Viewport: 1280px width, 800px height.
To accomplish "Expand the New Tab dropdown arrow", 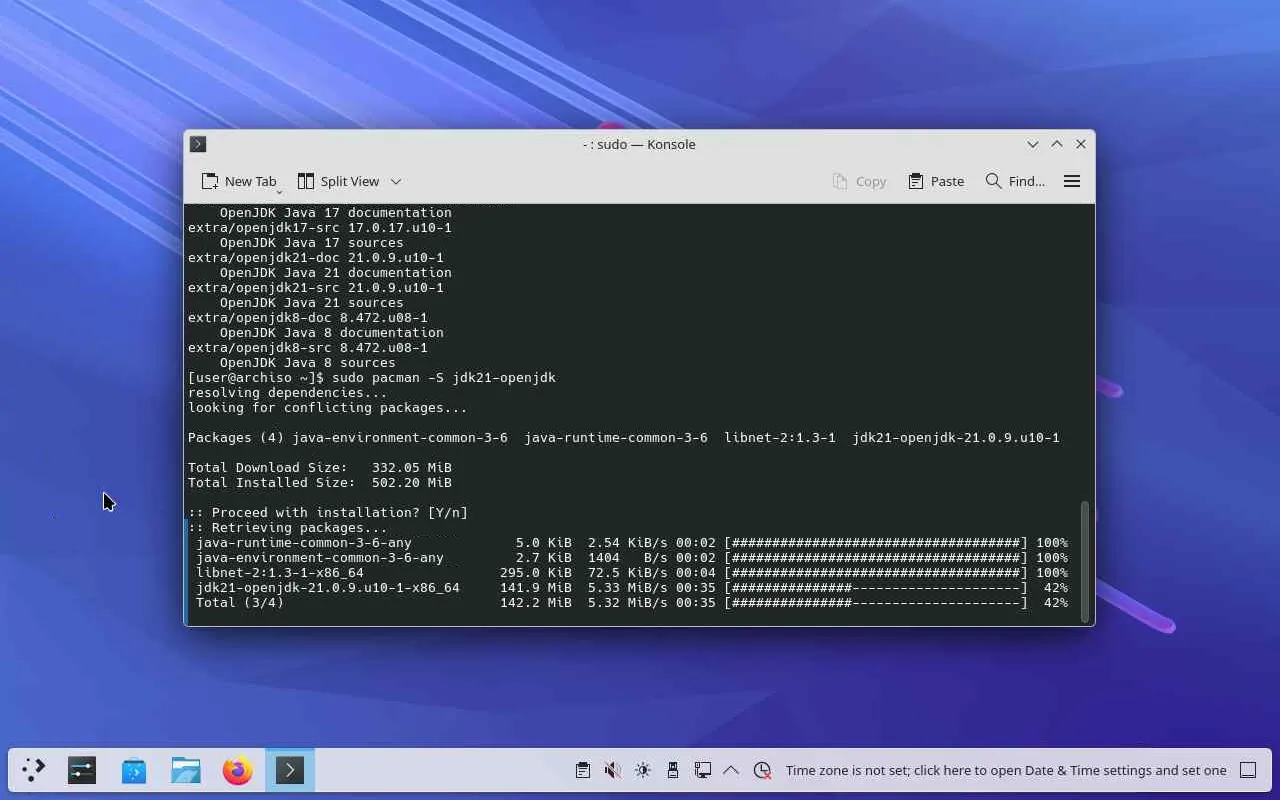I will pyautogui.click(x=279, y=190).
